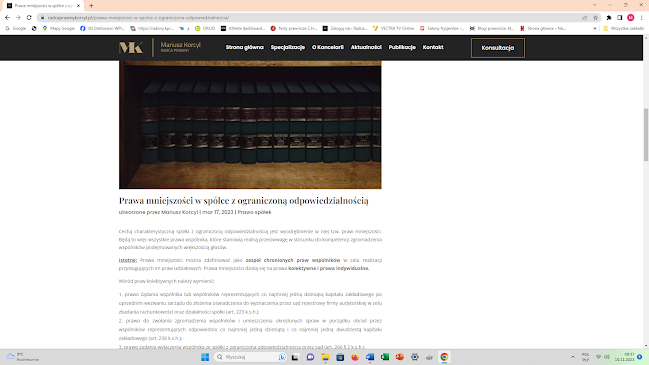Image resolution: width=649 pixels, height=365 pixels.
Task: Open the Prawo spółek category link
Action: coord(254,212)
